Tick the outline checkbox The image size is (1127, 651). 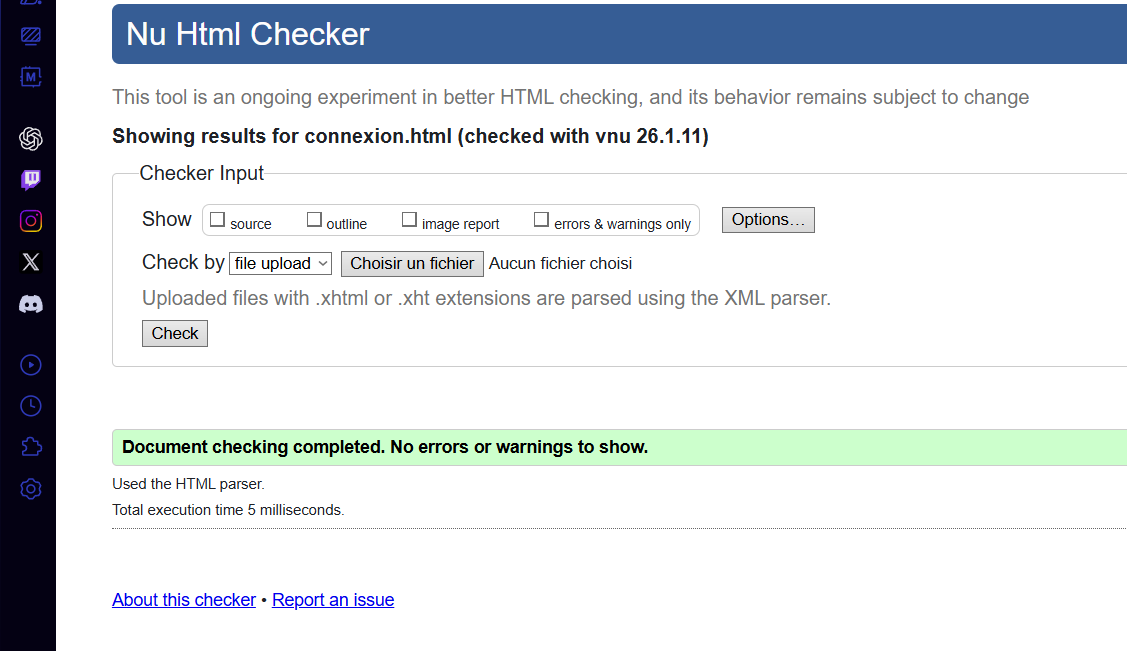click(314, 220)
